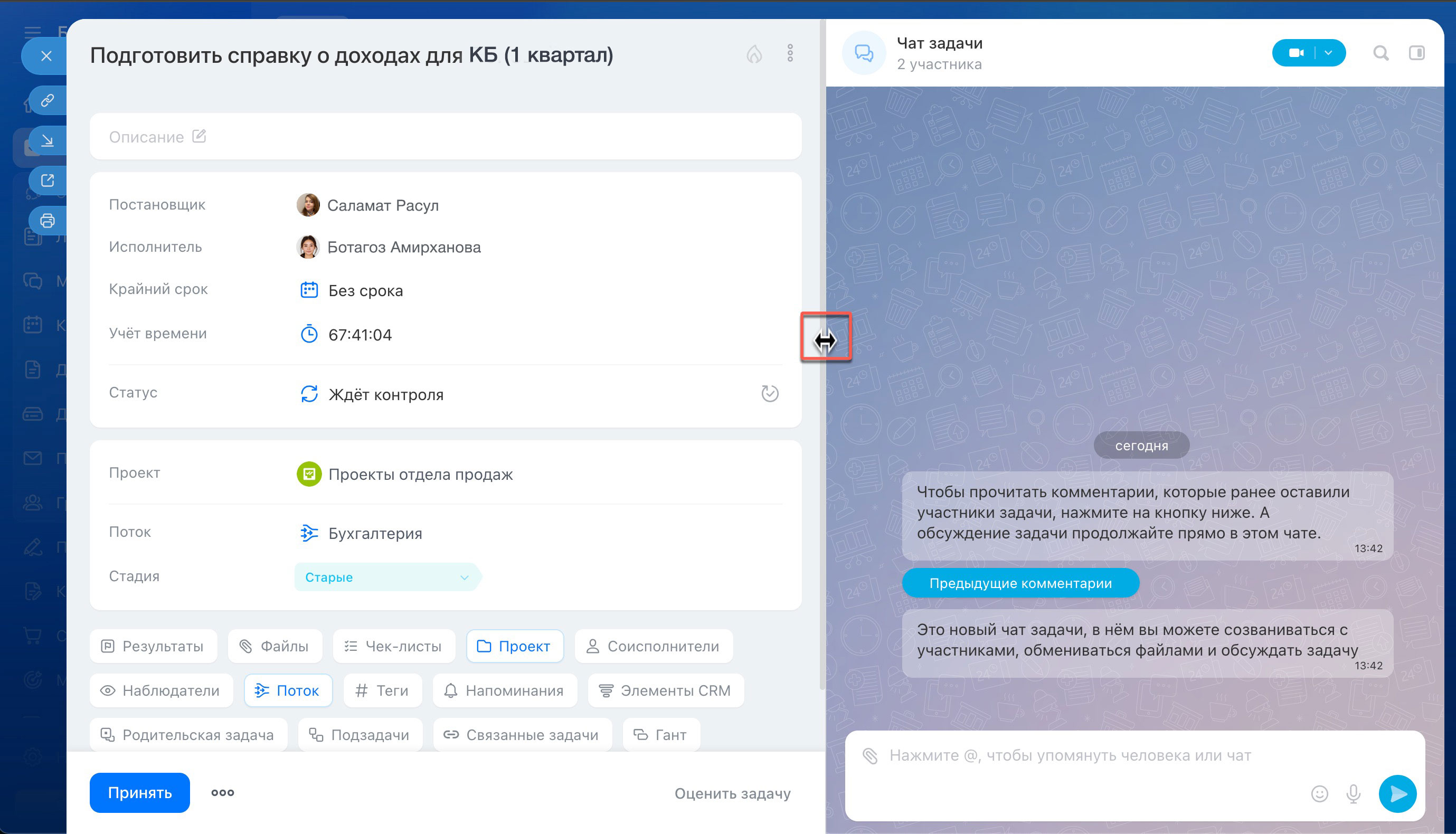Select the Чек-листы chip
The width and height of the screenshot is (1456, 834).
(x=393, y=646)
